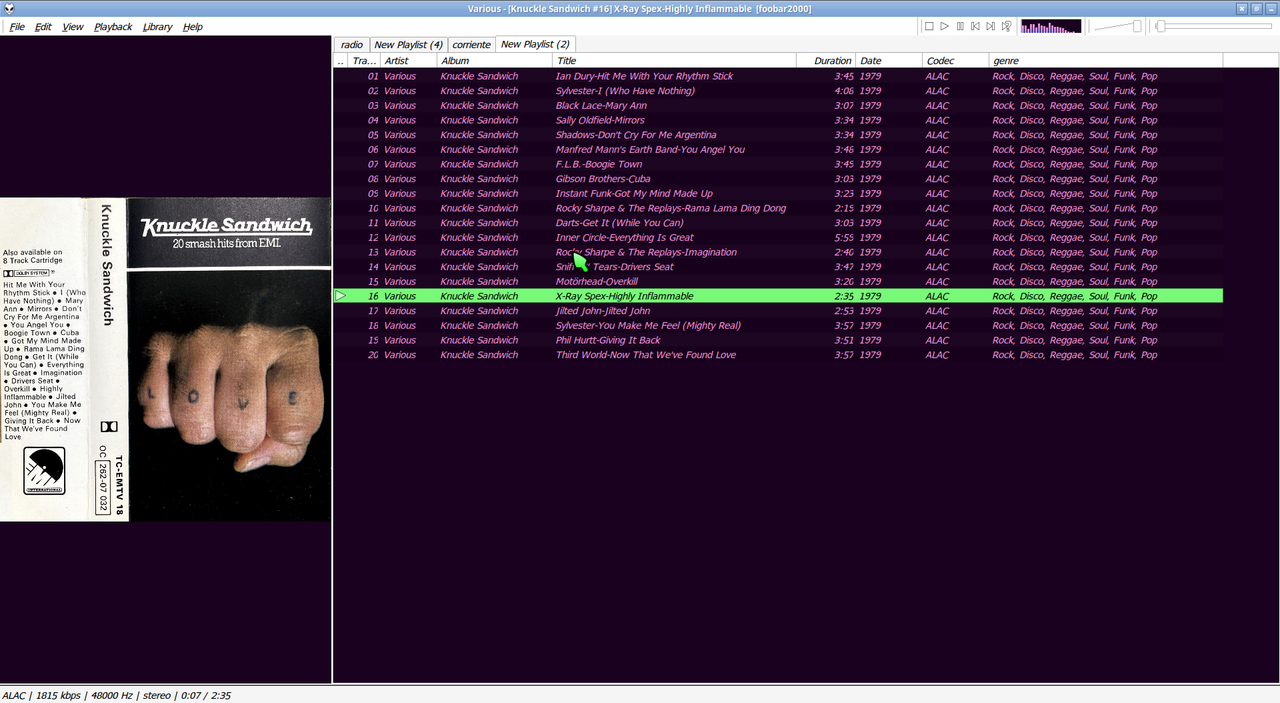Sort by the Title column header

coord(674,61)
